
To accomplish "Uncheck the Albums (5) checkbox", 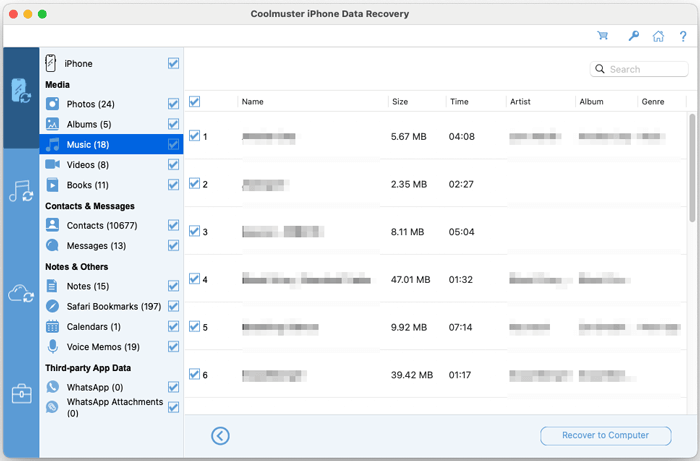I will coord(173,124).
